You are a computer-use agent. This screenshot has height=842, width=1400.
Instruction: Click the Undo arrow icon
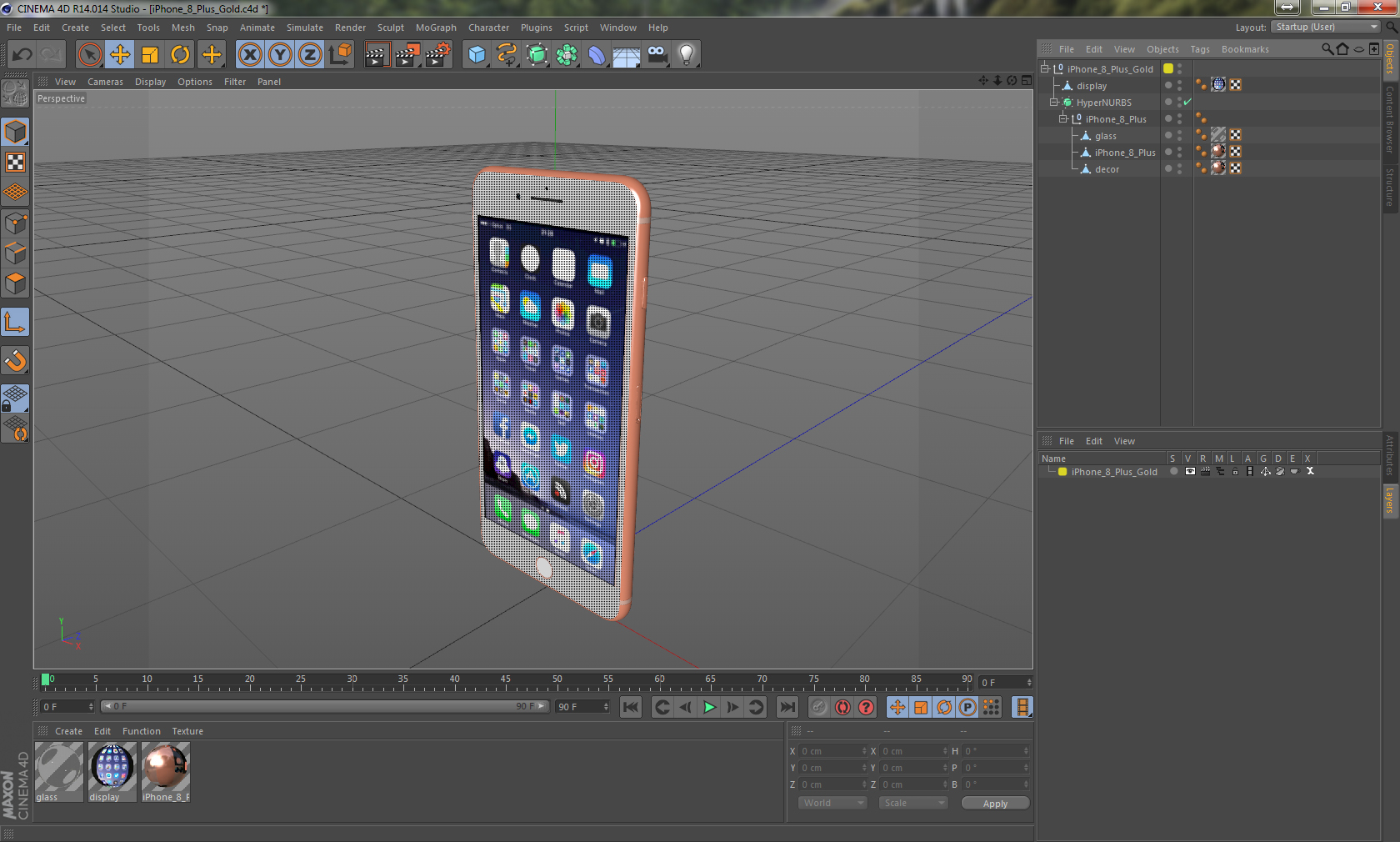[22, 55]
